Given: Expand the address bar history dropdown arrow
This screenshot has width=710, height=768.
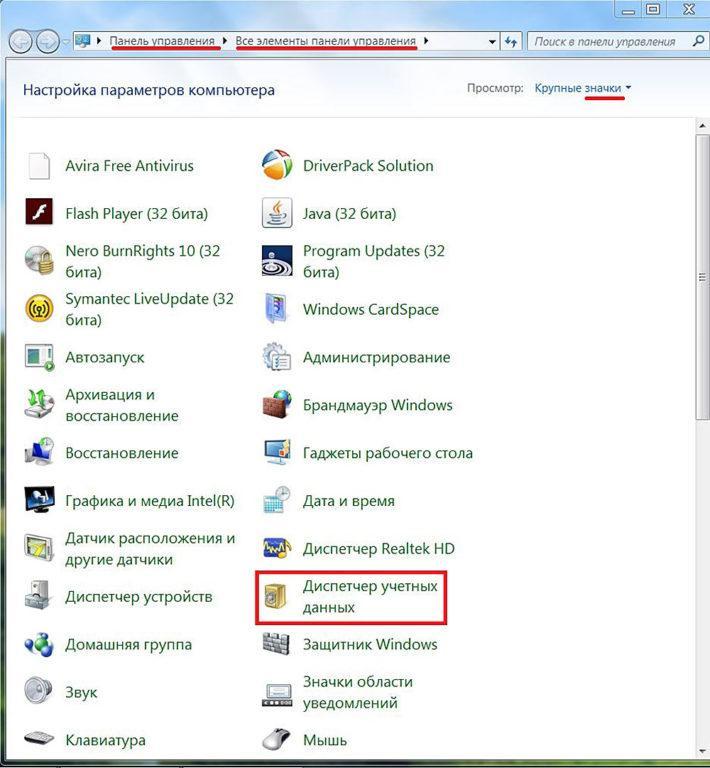Looking at the screenshot, I should coord(492,42).
